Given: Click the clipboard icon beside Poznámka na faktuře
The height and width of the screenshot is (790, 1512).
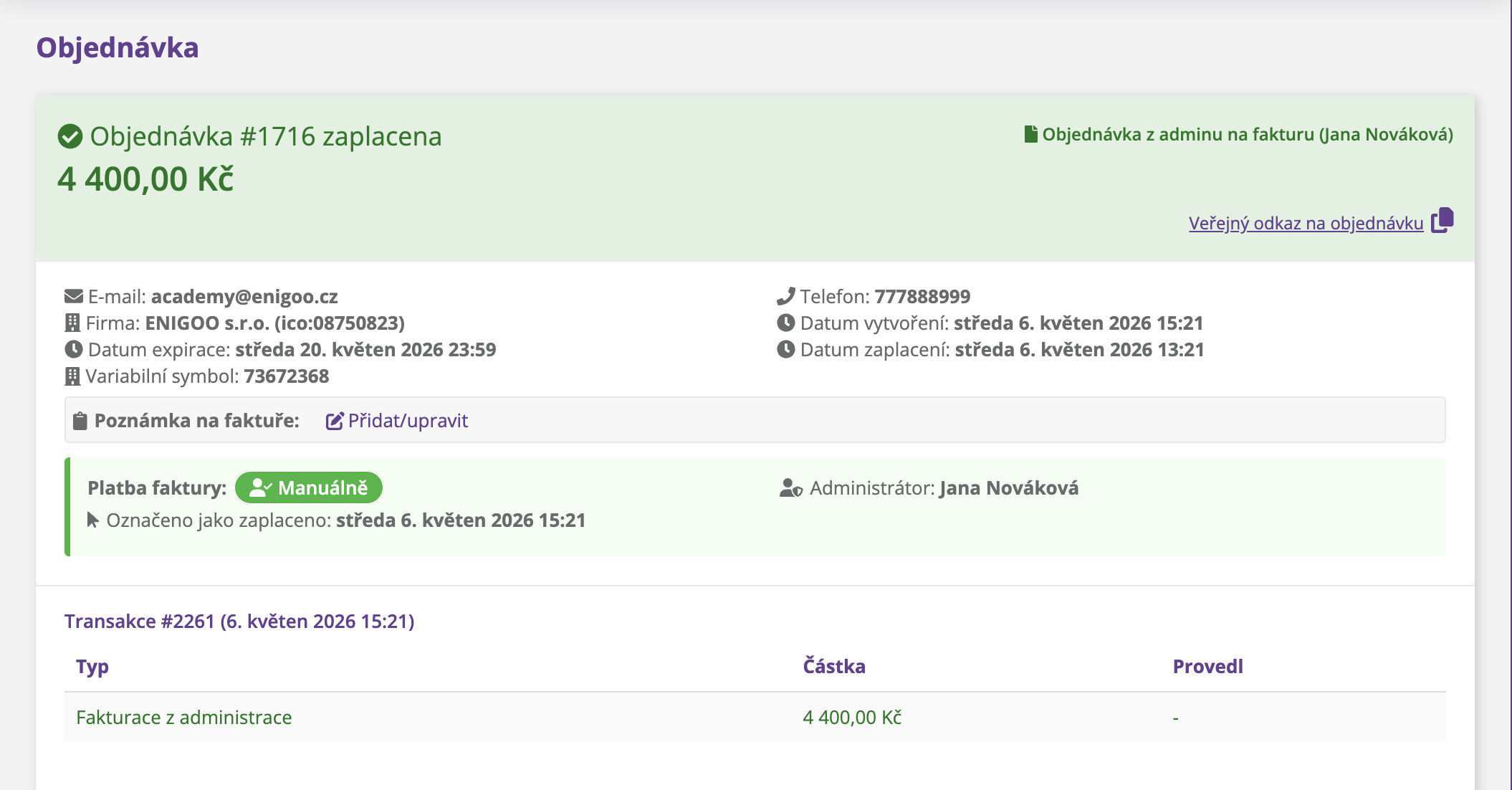Looking at the screenshot, I should (80, 421).
